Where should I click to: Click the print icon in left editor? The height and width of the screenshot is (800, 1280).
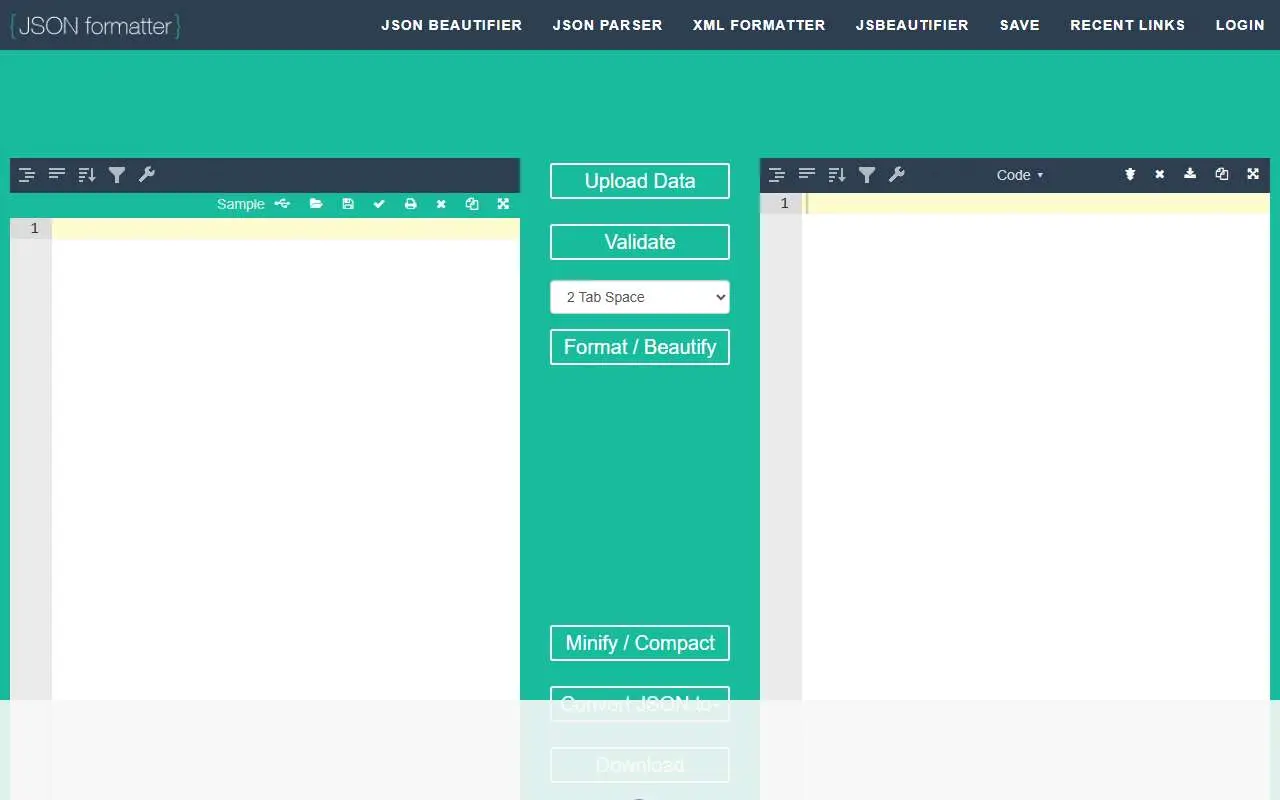click(x=410, y=204)
